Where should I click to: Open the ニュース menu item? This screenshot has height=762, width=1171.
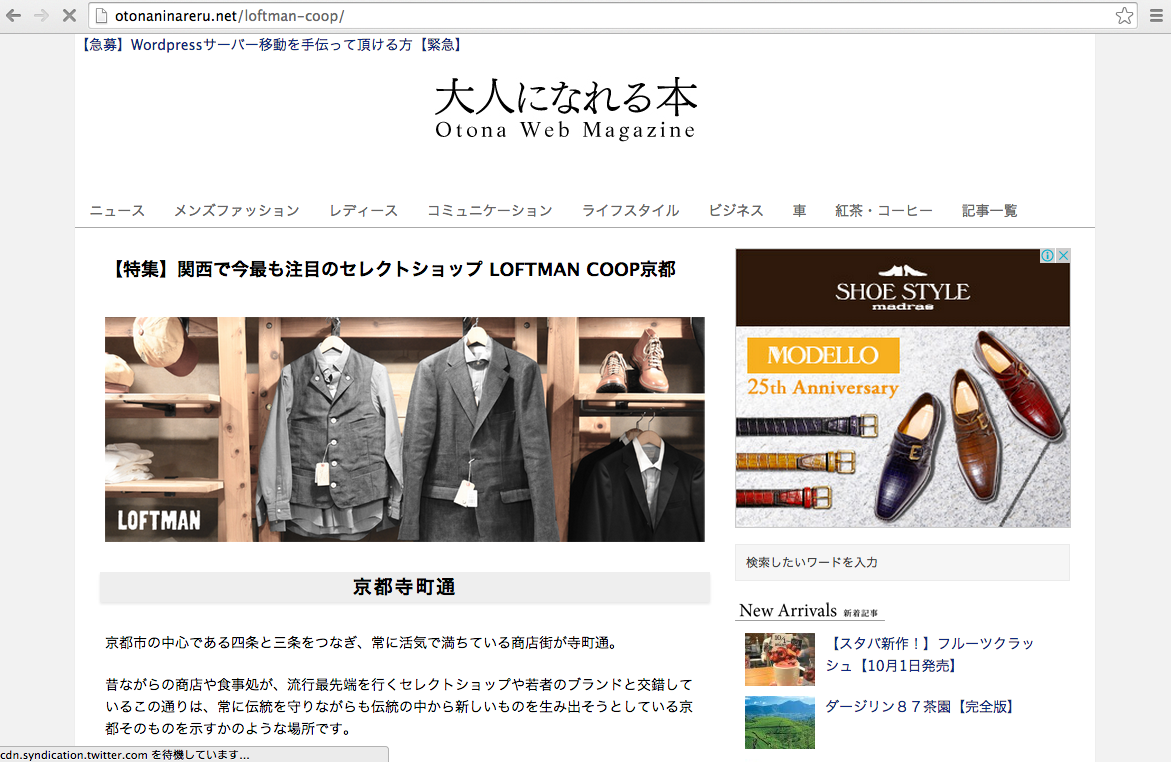[117, 211]
